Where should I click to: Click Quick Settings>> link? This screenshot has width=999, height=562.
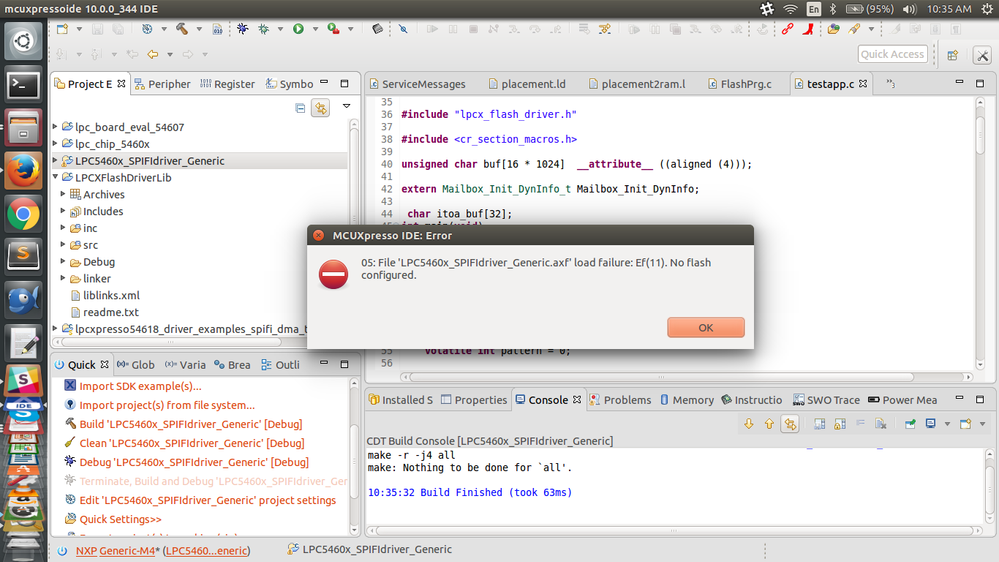coord(120,519)
